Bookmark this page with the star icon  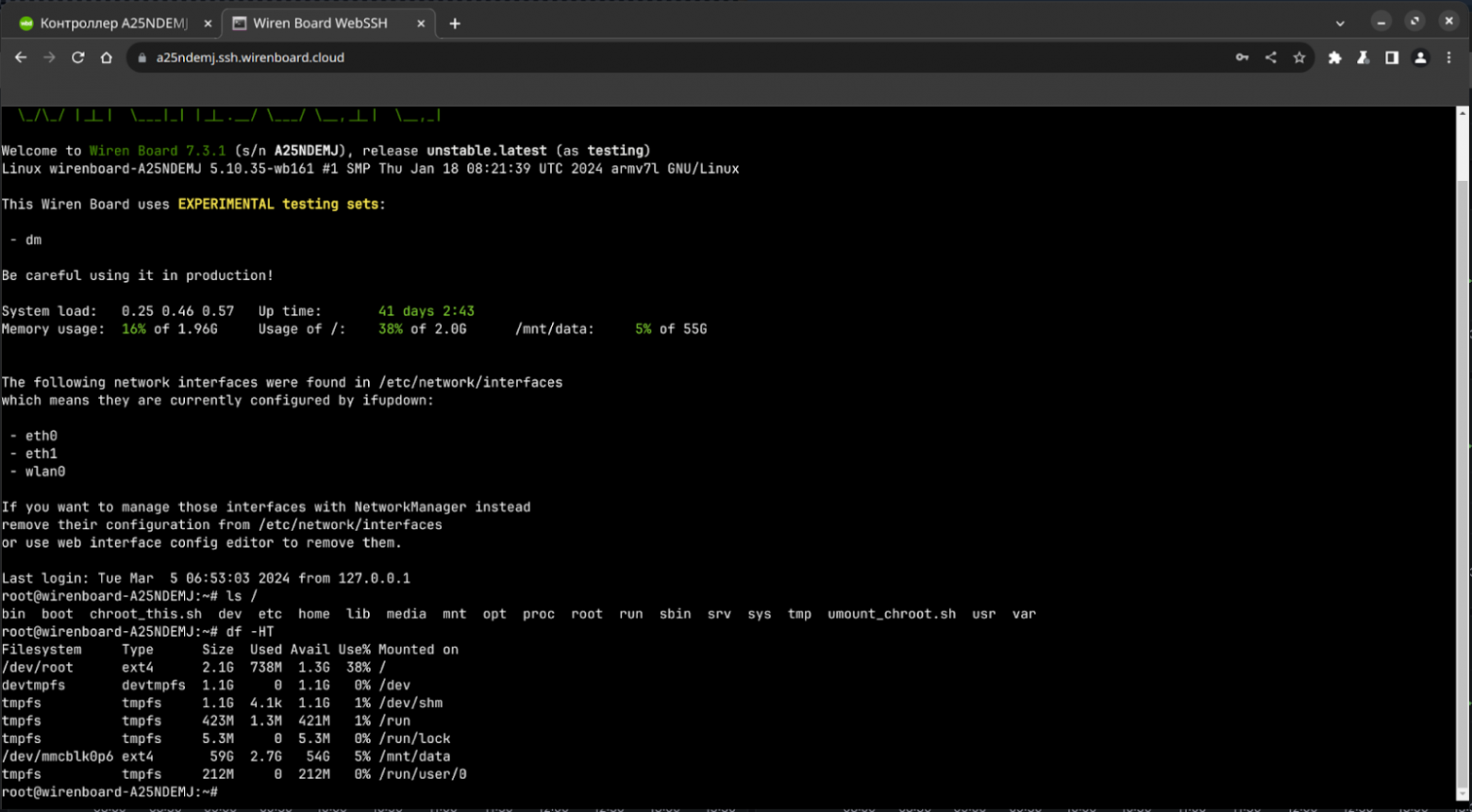[1299, 58]
